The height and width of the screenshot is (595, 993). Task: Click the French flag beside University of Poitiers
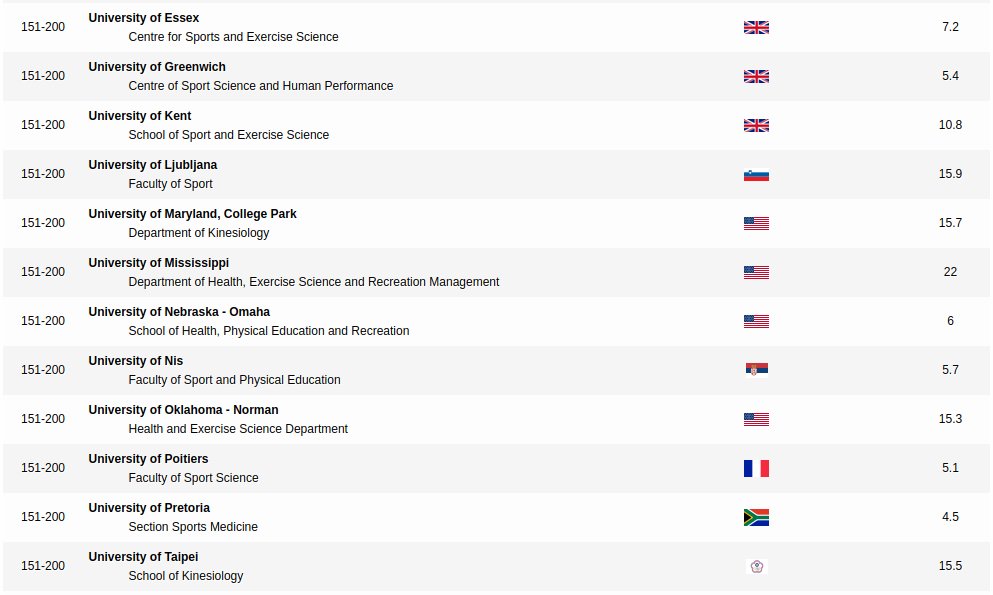[756, 468]
